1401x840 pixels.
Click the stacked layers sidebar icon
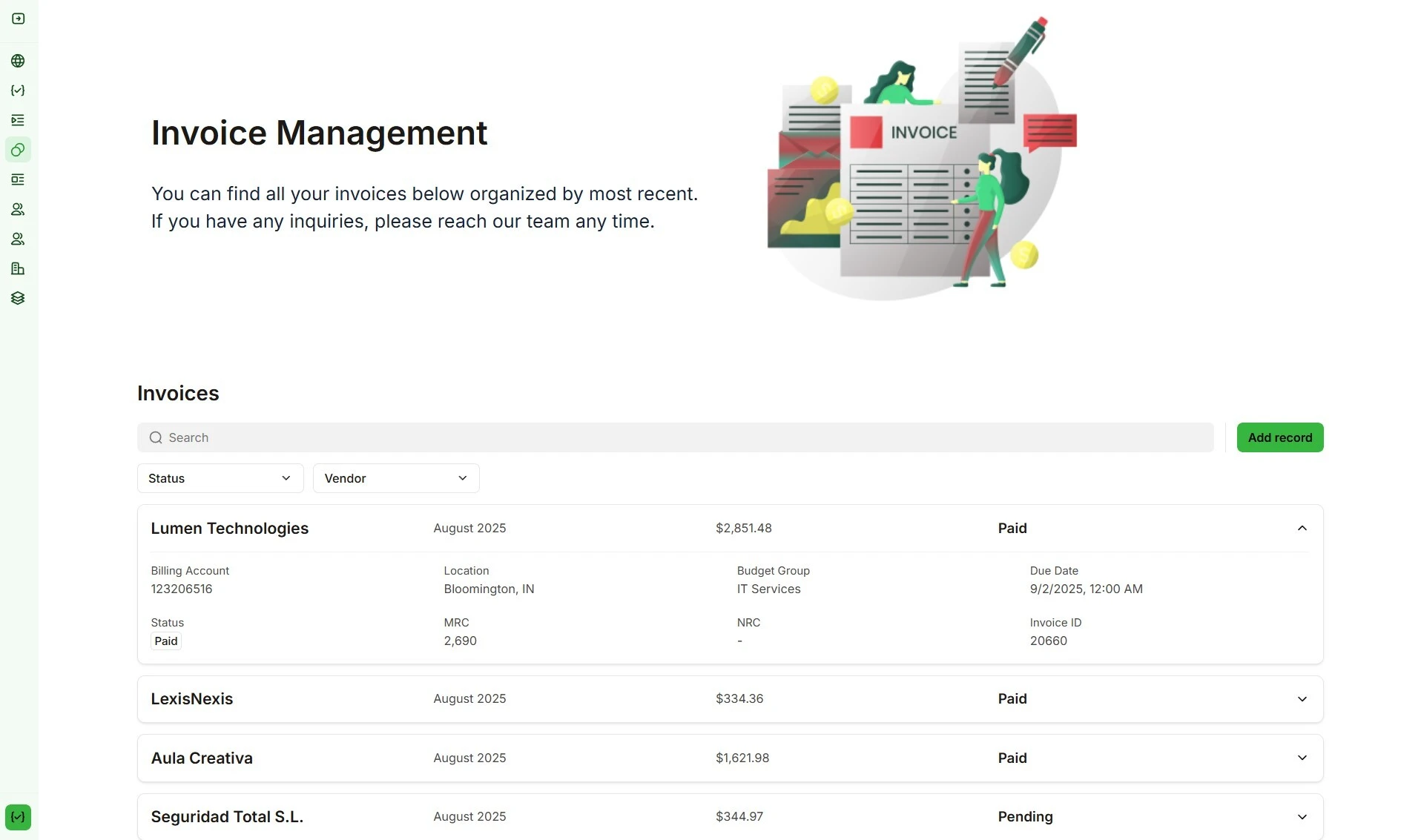click(x=19, y=298)
